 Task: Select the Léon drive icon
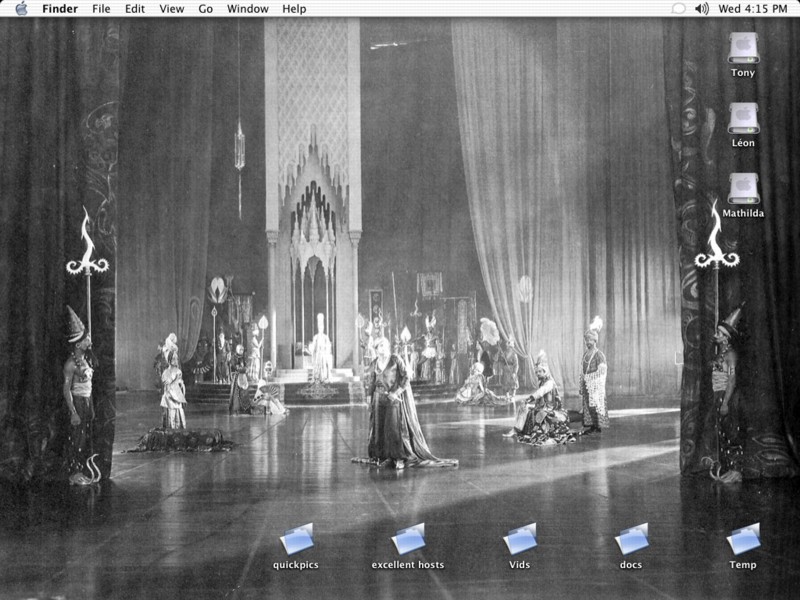743,118
